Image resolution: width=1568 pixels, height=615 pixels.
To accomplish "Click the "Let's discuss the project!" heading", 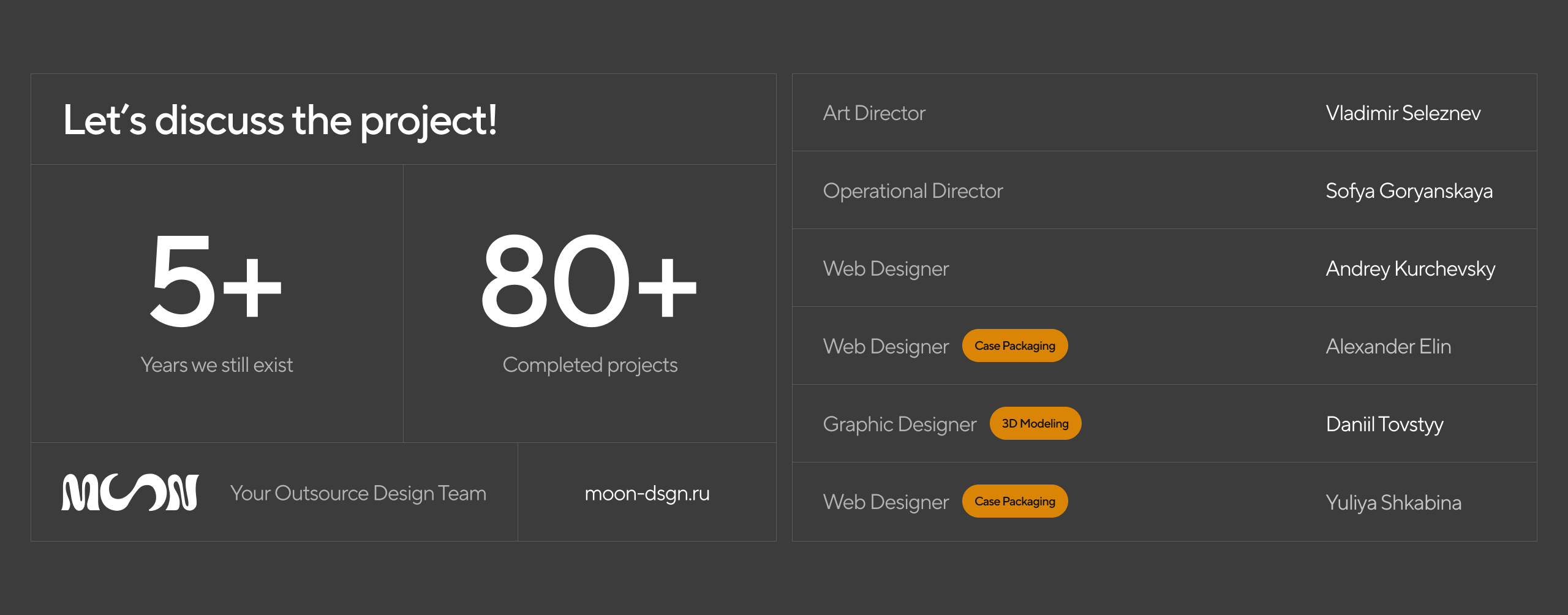I will pyautogui.click(x=280, y=120).
